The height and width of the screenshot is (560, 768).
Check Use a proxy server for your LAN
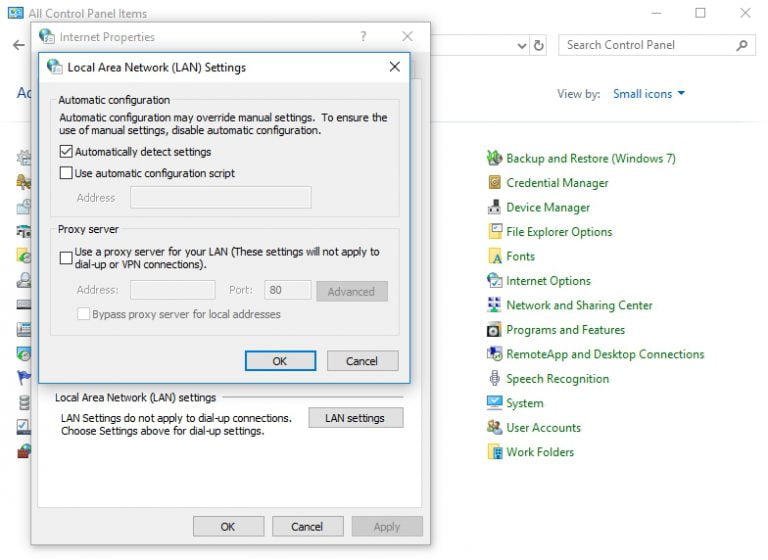[67, 258]
